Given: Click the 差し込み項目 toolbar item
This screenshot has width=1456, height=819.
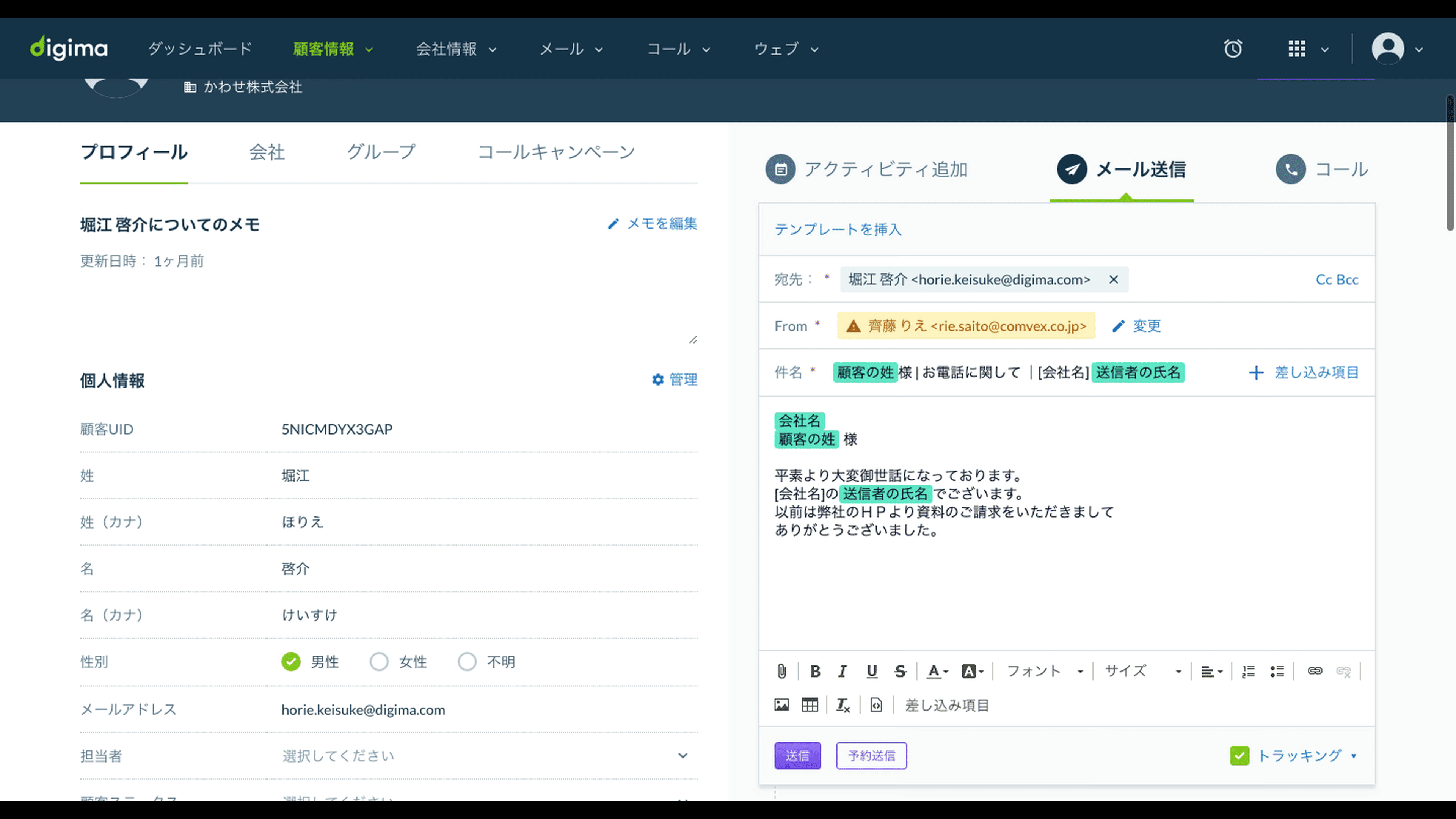Looking at the screenshot, I should click(x=947, y=705).
